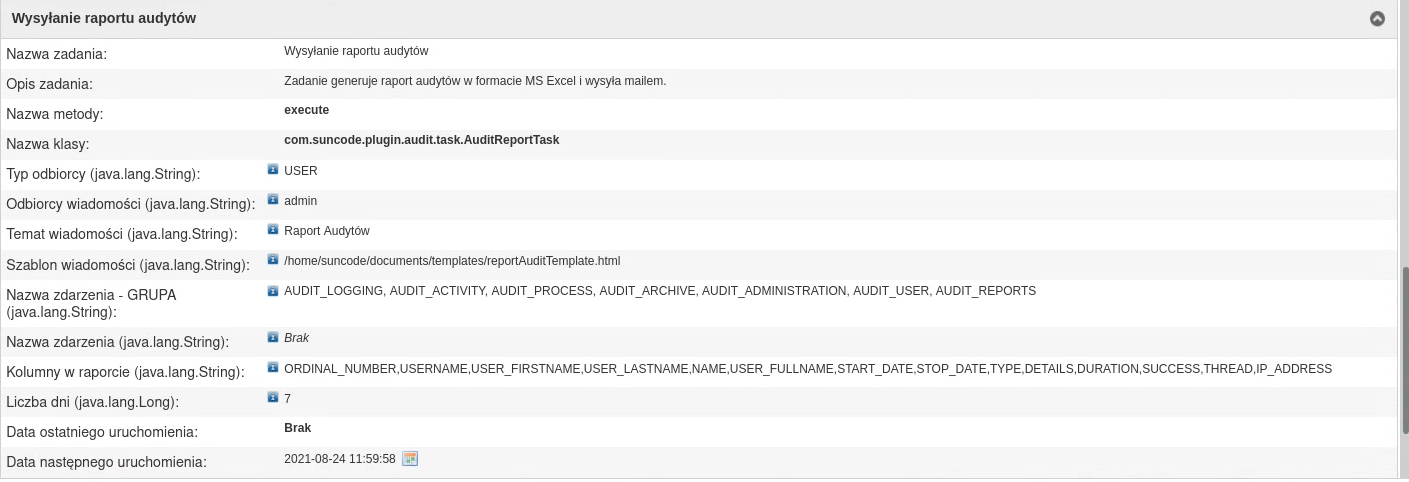
Task: Click the next run date 2021-08-24 11:59:58
Action: (340, 459)
